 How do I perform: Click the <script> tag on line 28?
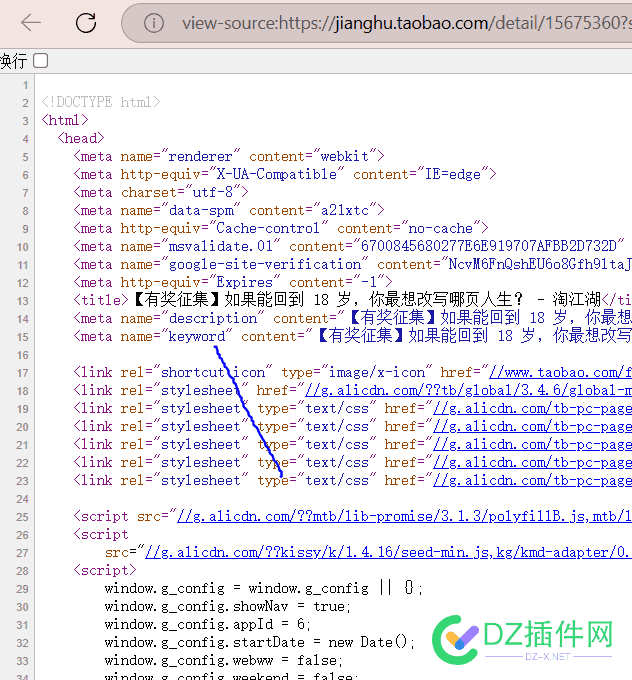(x=105, y=570)
